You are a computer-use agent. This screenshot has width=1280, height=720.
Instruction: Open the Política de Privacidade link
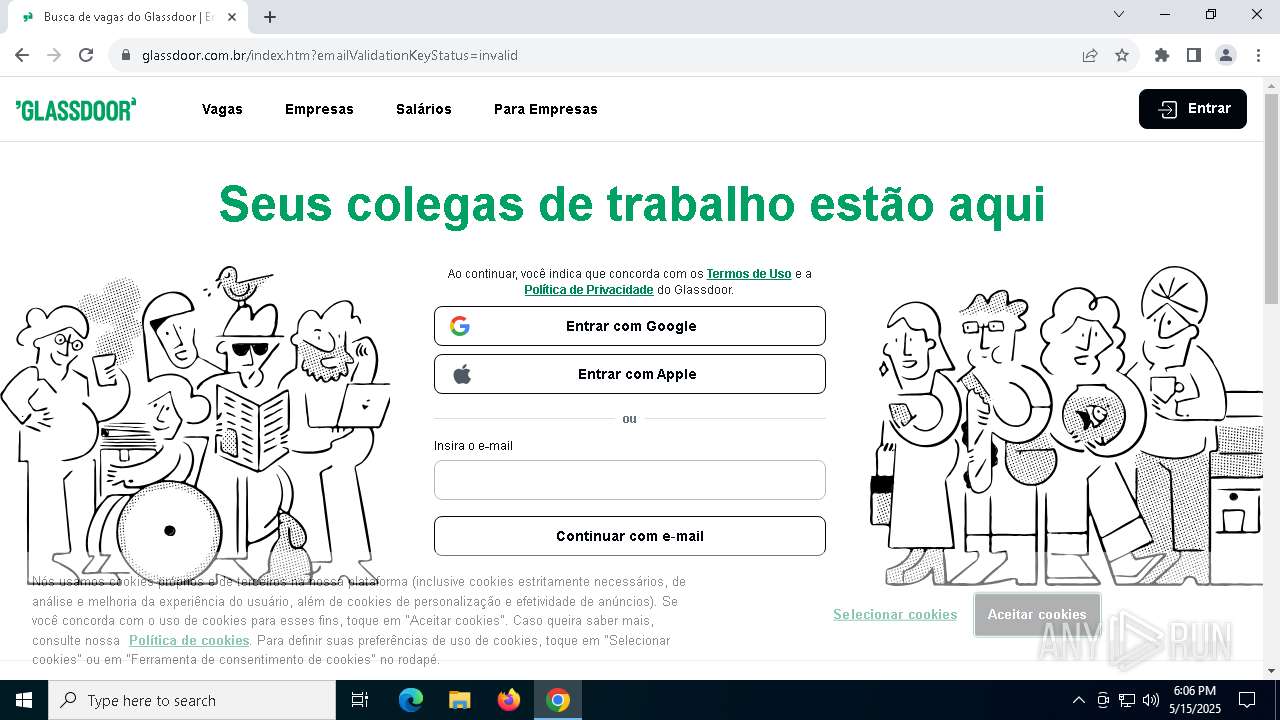589,290
